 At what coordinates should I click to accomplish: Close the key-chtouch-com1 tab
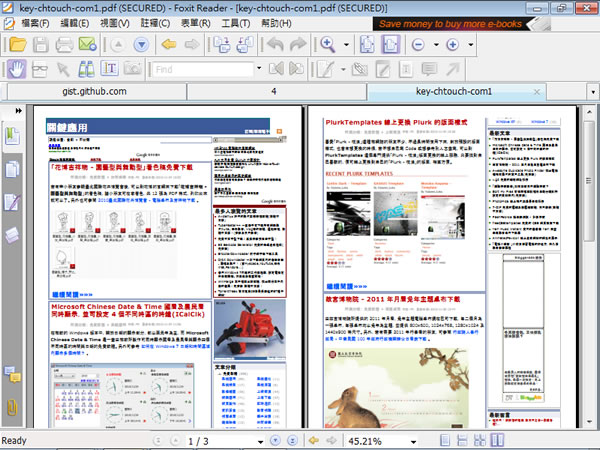(537, 92)
